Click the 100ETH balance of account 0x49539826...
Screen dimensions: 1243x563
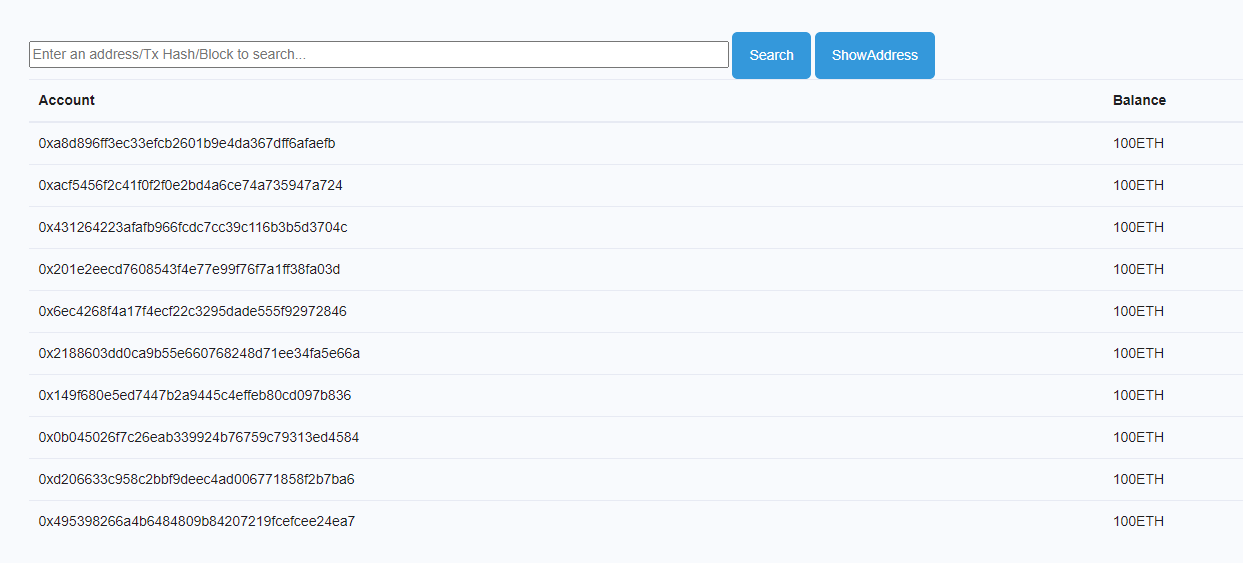tap(1138, 521)
